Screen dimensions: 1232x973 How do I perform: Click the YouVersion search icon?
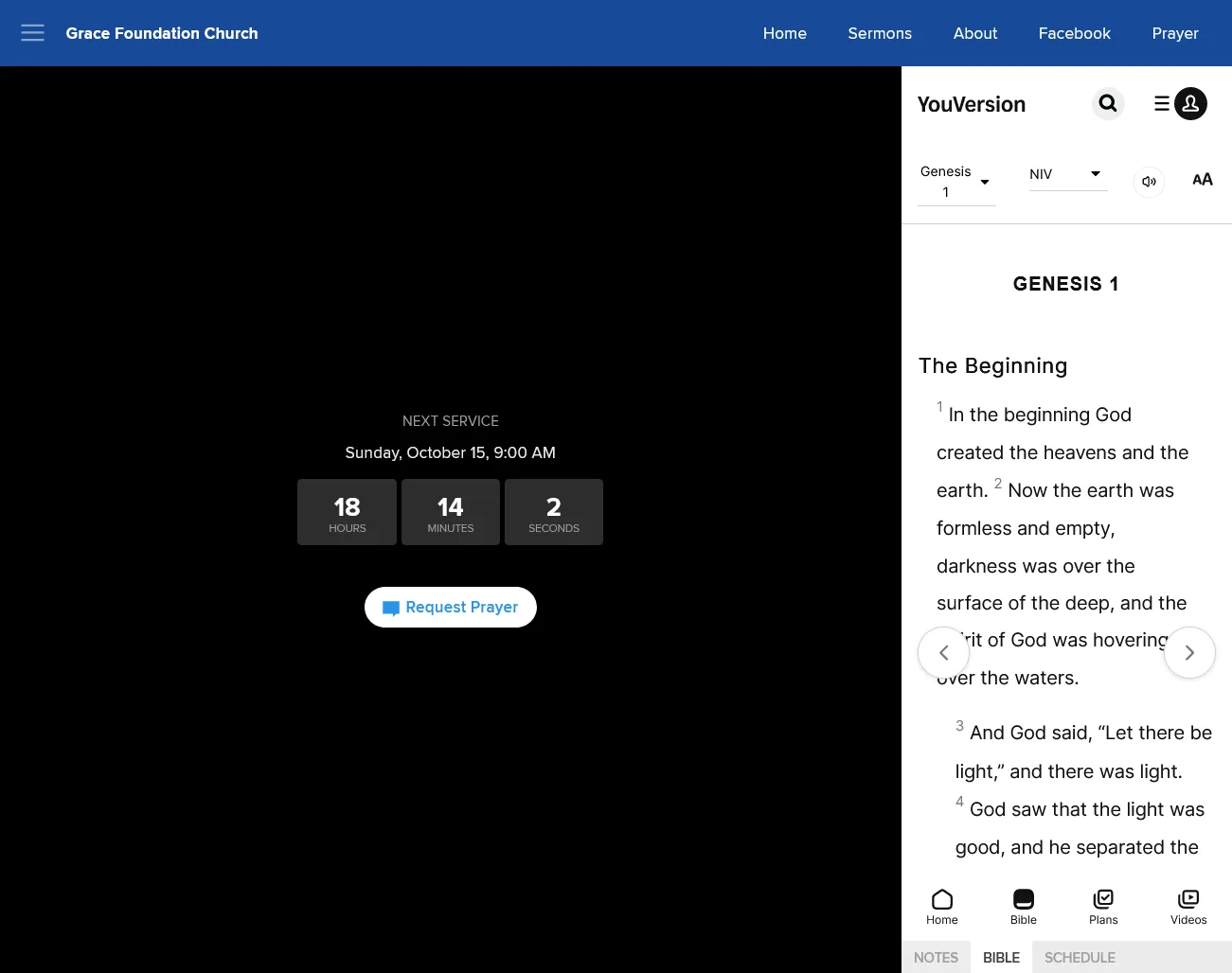[1108, 103]
